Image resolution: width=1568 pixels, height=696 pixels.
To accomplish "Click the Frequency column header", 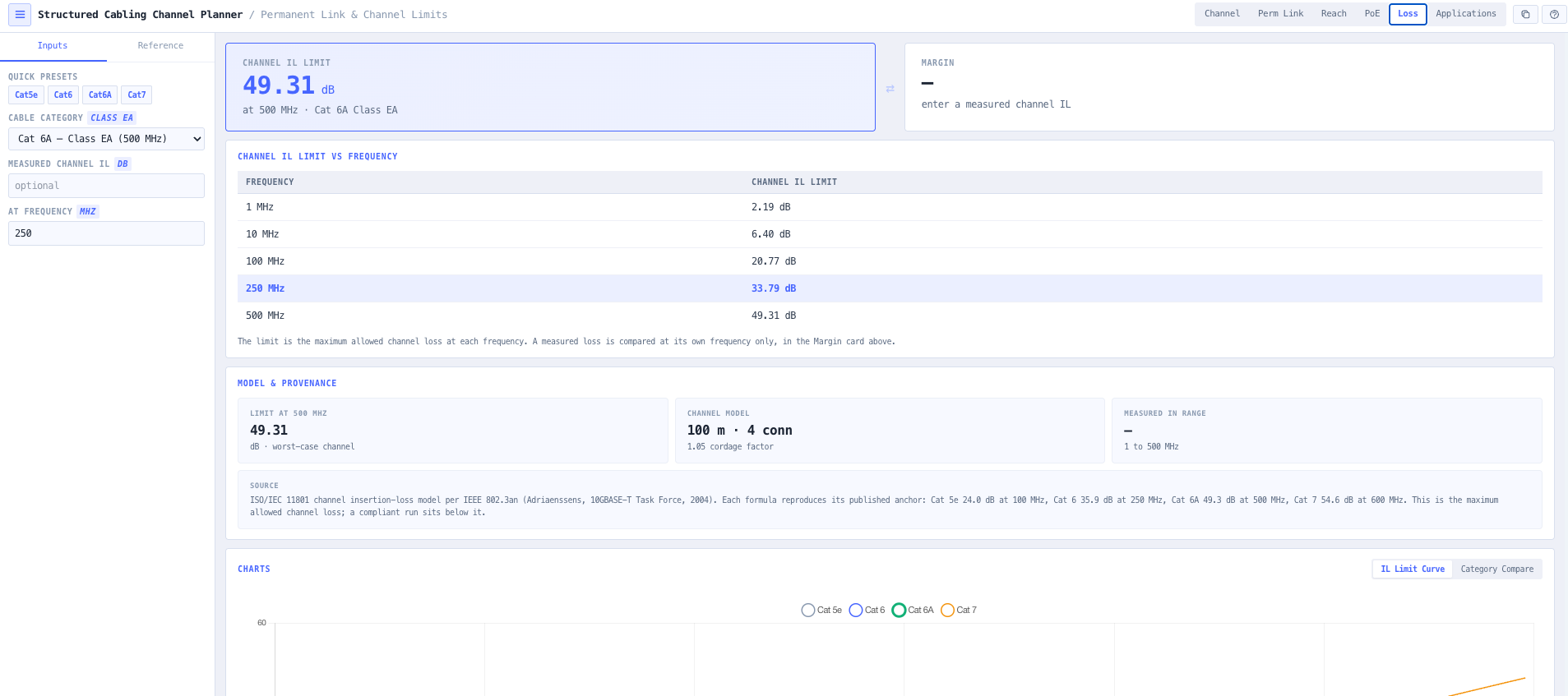I will click(270, 182).
